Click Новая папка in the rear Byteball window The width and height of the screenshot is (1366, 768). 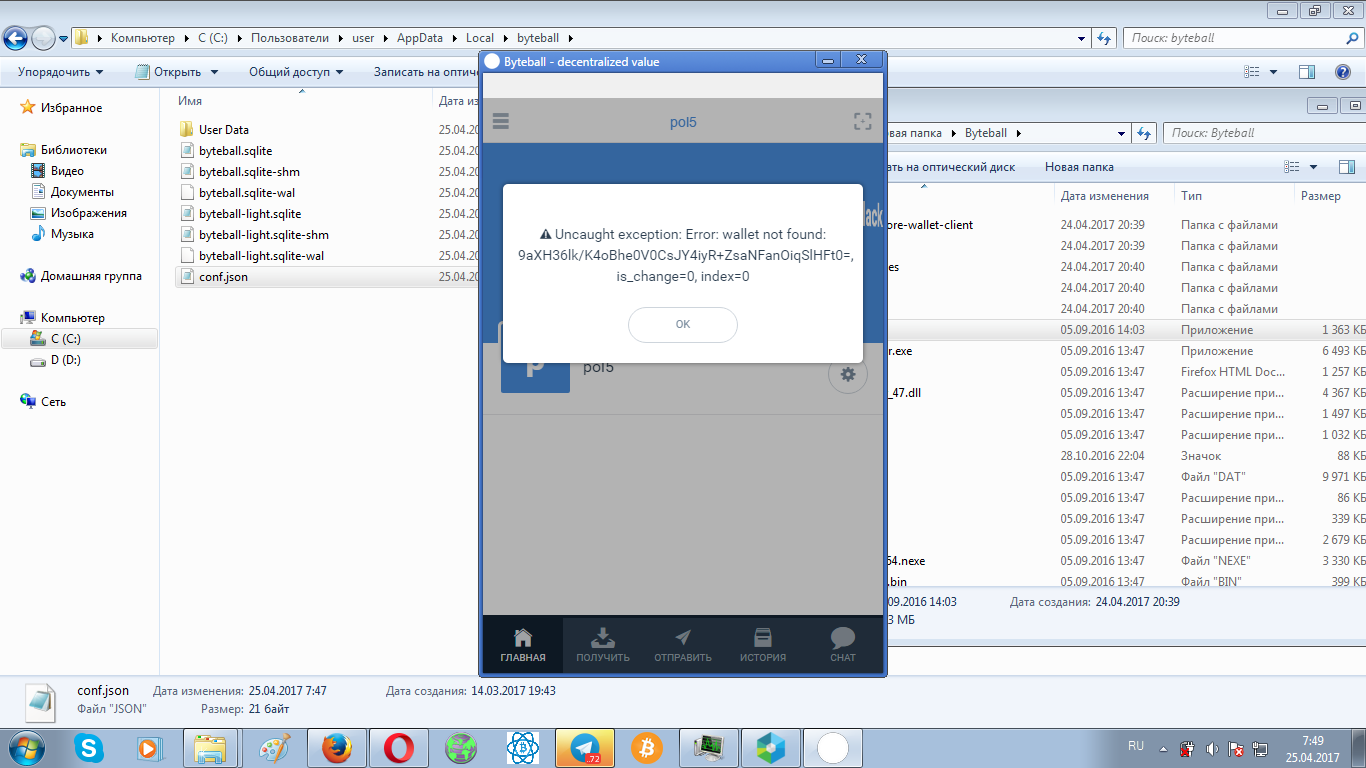coord(1079,167)
